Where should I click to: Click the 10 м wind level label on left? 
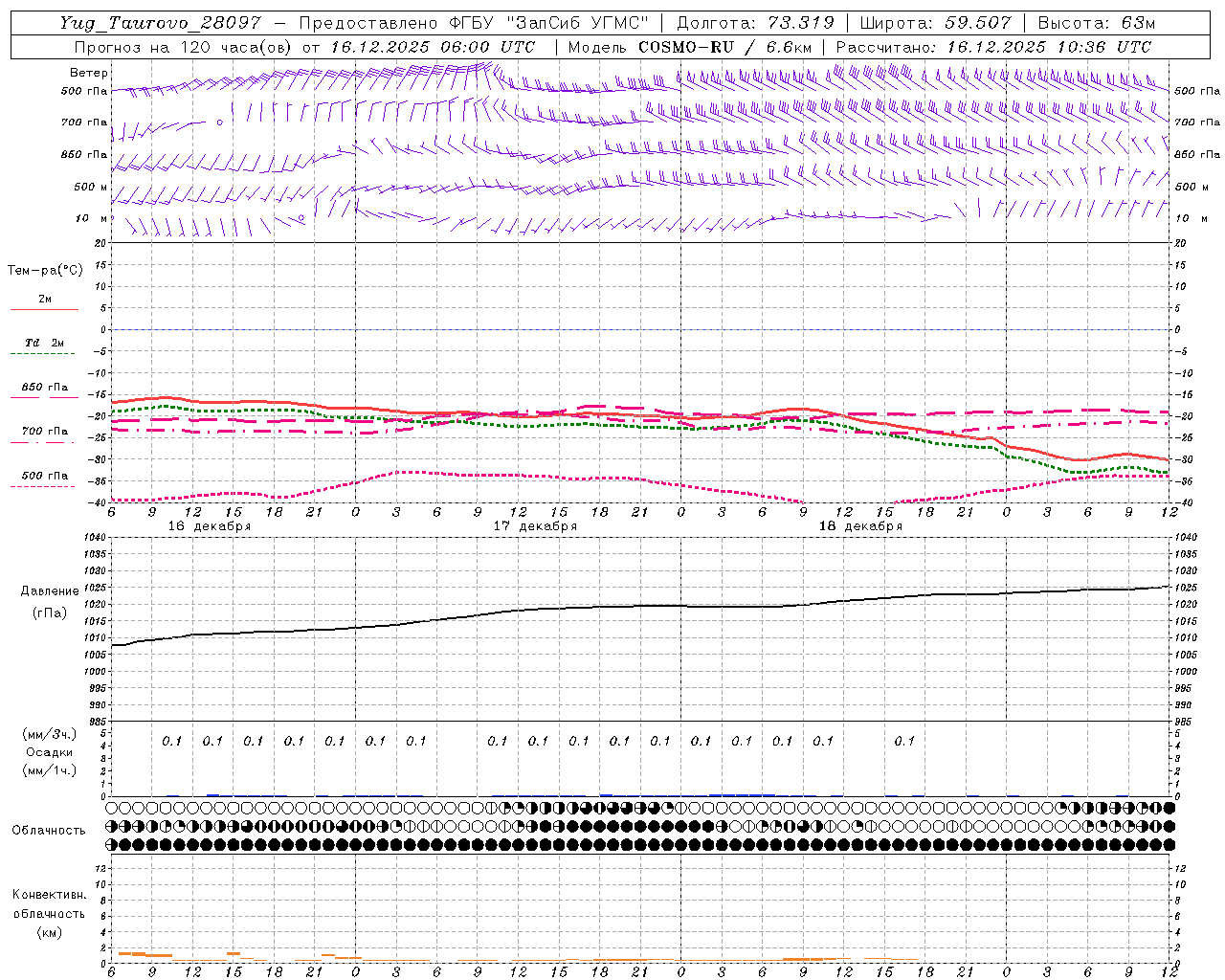point(92,219)
